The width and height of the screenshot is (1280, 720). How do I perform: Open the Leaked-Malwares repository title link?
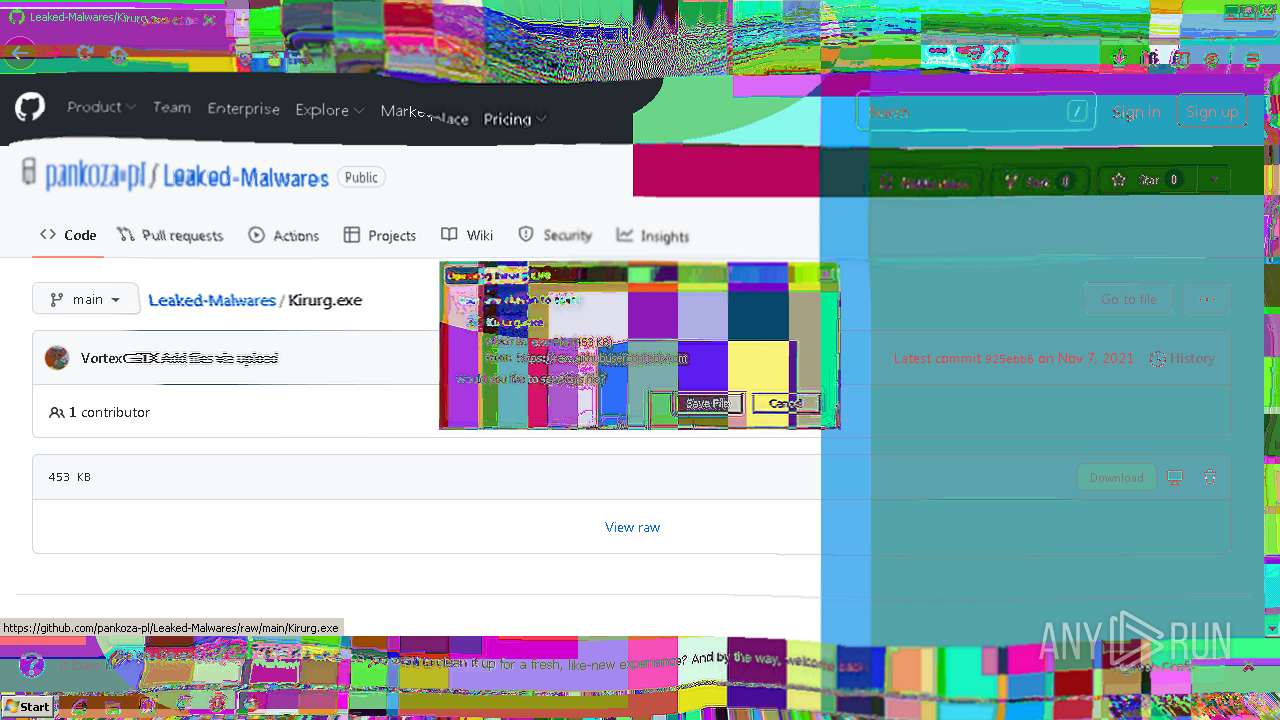tap(246, 178)
